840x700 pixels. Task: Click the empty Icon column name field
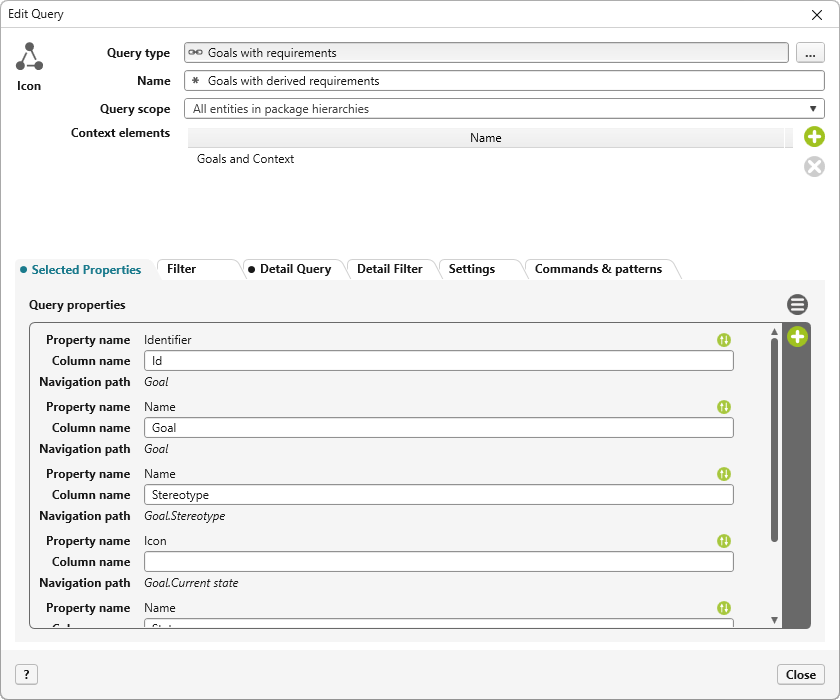pyautogui.click(x=439, y=562)
